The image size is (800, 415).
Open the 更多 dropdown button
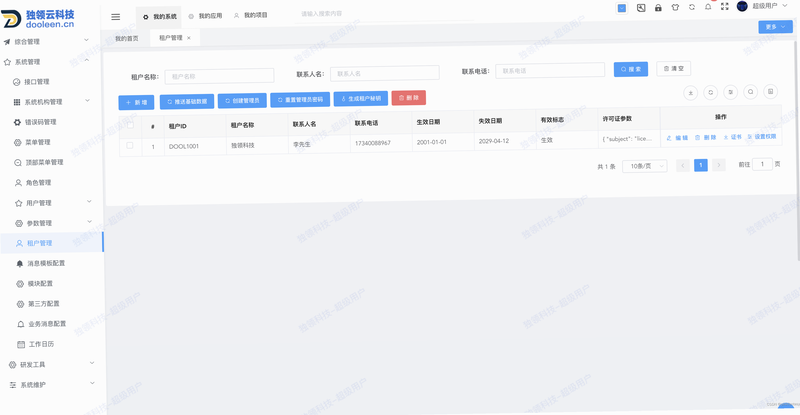[775, 27]
